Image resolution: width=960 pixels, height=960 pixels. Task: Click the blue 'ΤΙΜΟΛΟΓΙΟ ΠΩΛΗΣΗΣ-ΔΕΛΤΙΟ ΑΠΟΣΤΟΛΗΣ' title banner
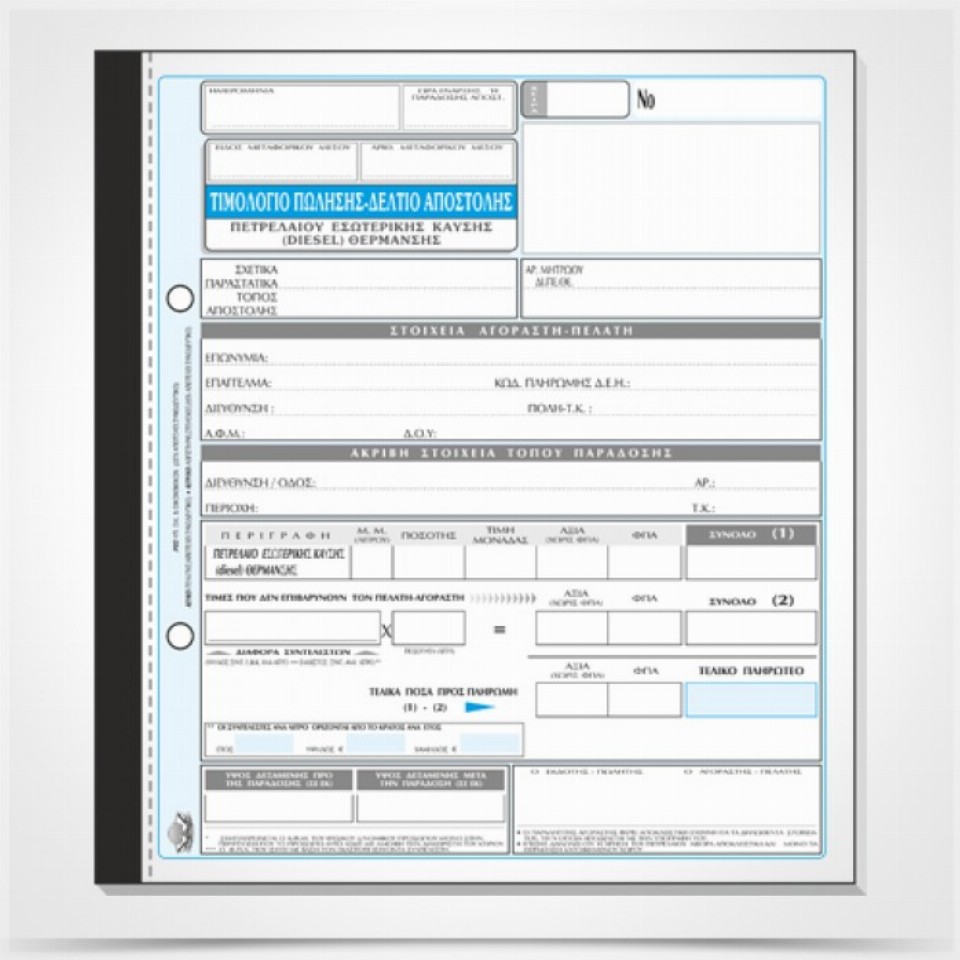point(361,202)
